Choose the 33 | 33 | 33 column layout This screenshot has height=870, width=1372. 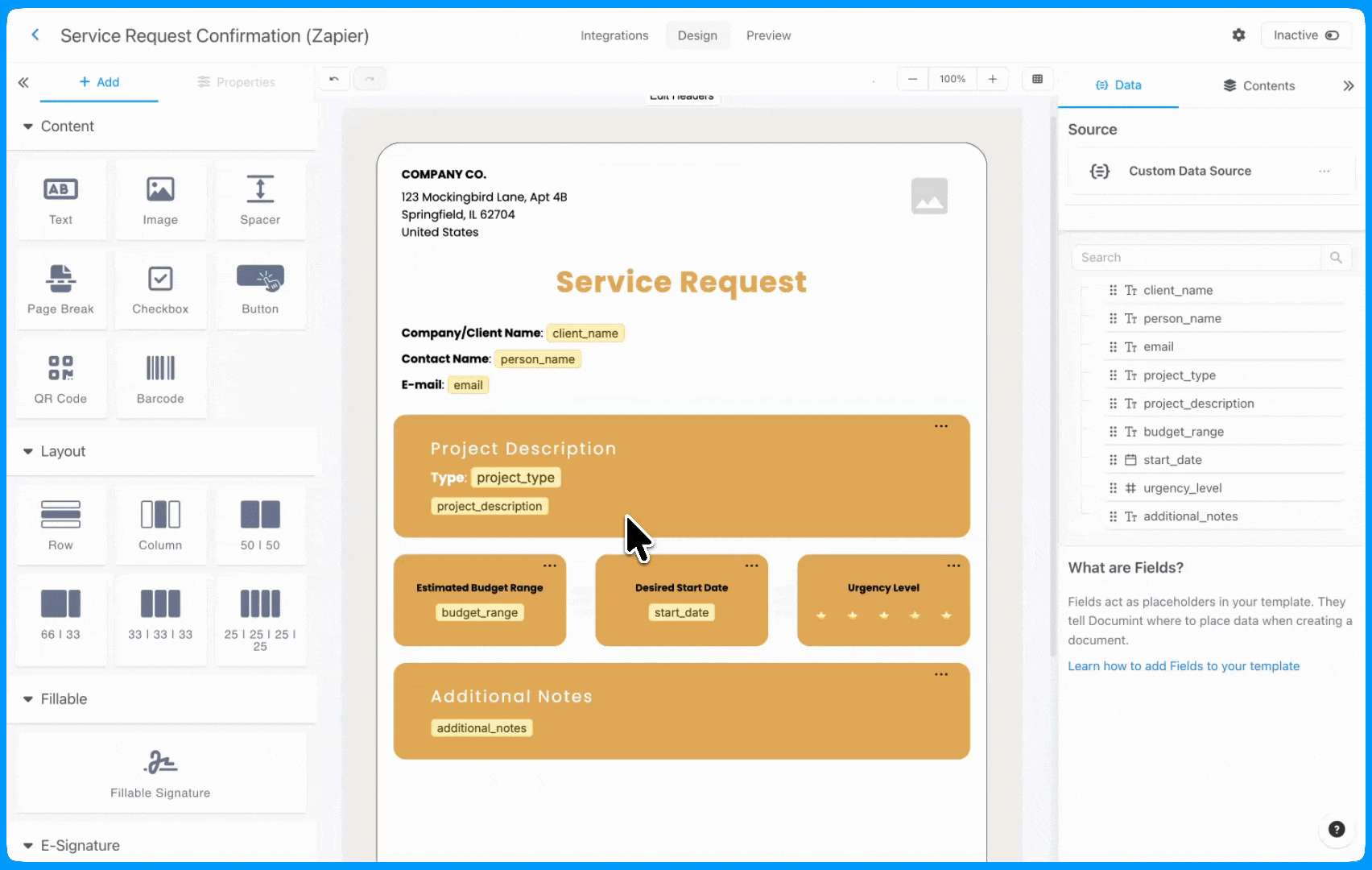coord(160,615)
